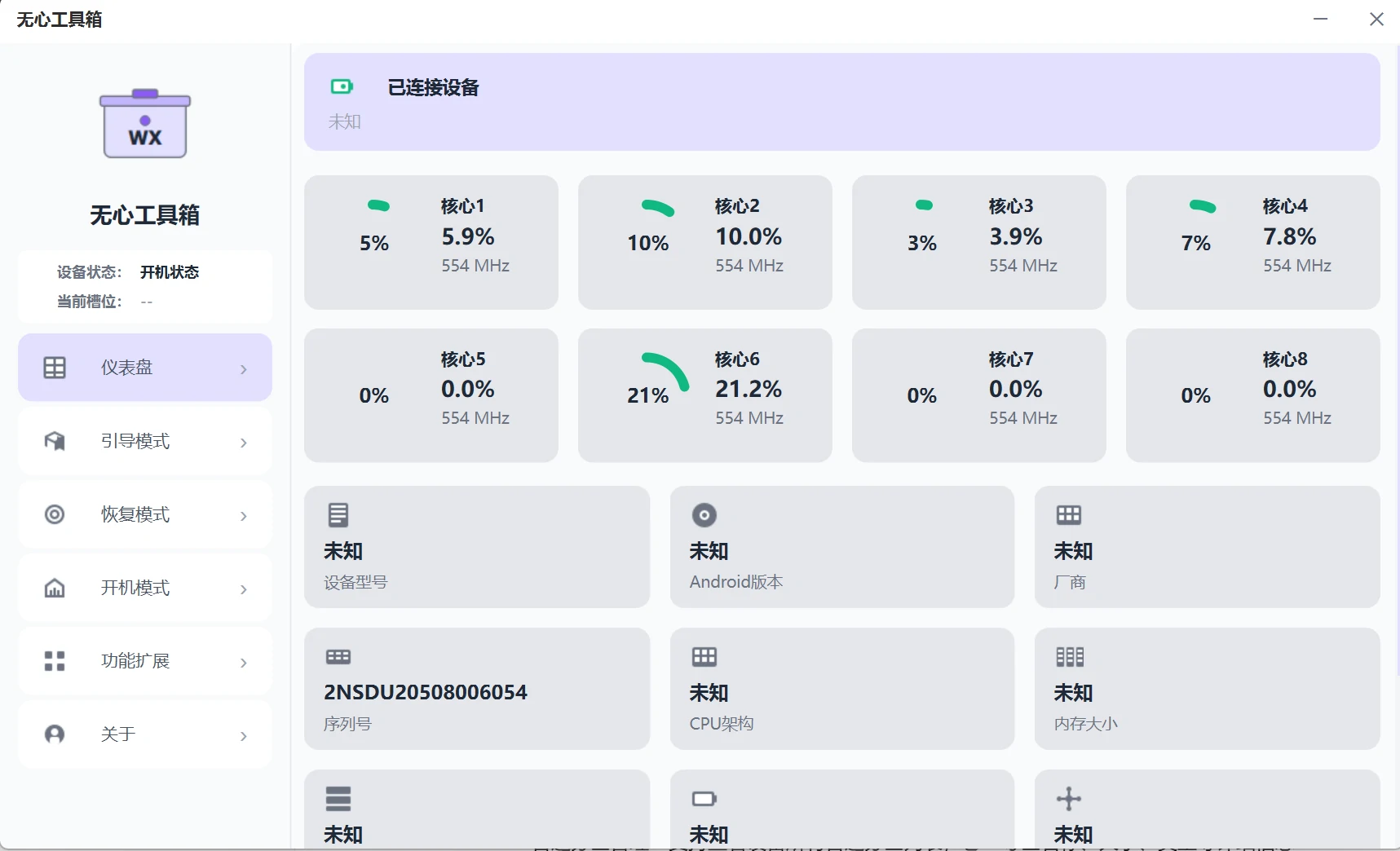Image resolution: width=1400 pixels, height=851 pixels.
Task: Open the 功能扩展 menu item
Action: (145, 661)
